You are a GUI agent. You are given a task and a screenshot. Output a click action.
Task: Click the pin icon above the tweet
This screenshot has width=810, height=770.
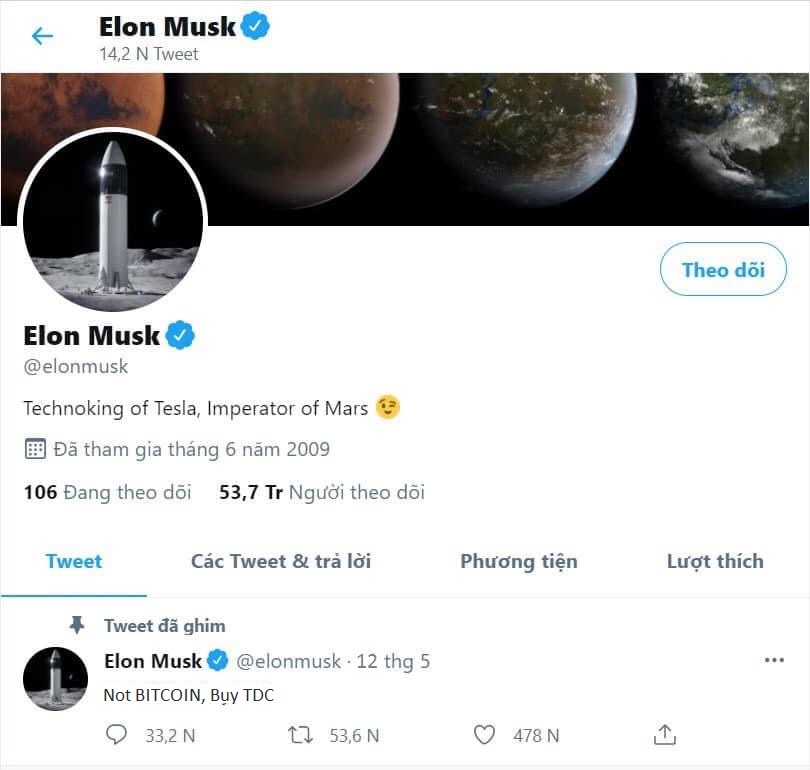click(77, 625)
